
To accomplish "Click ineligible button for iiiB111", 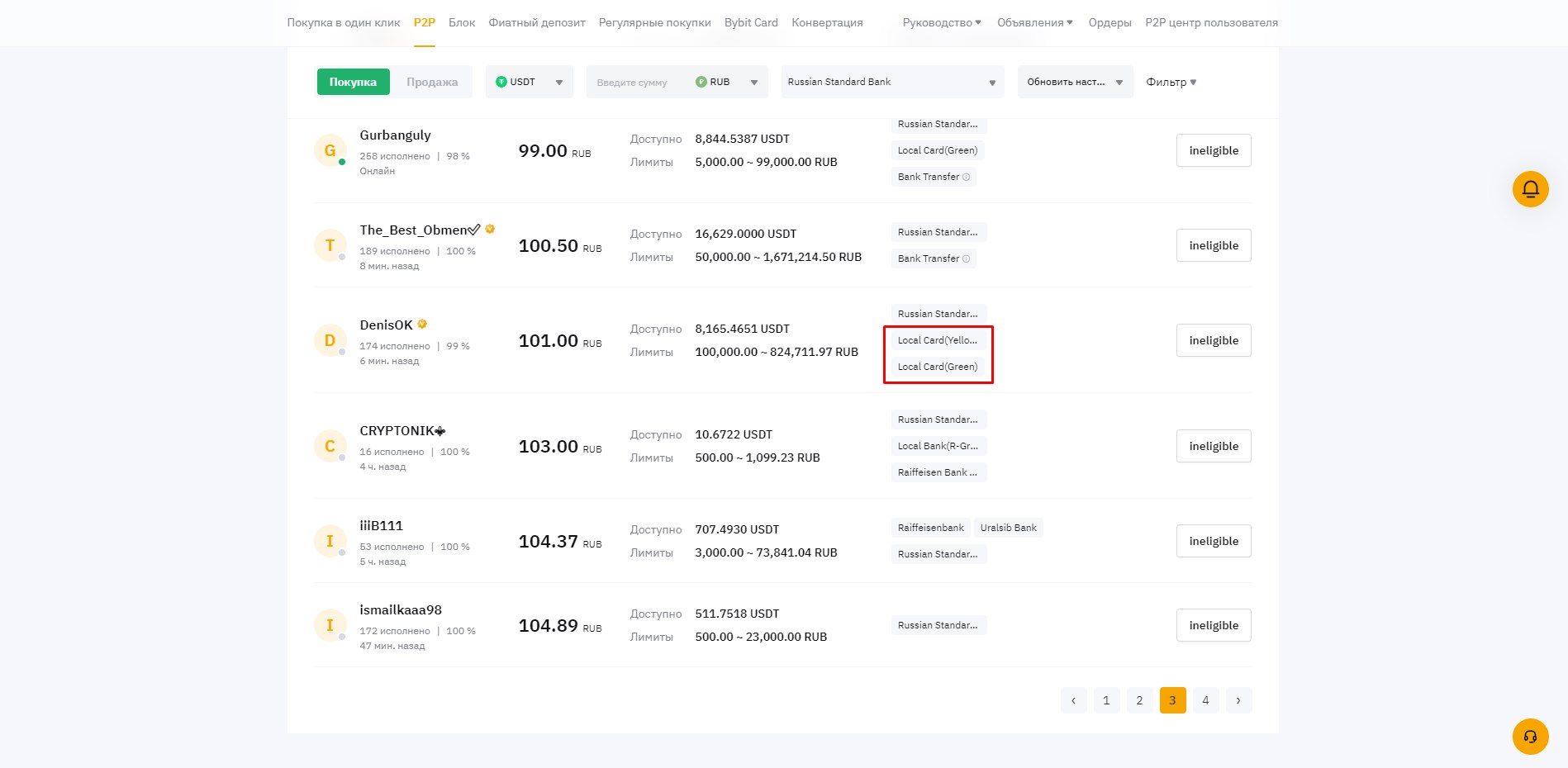I will 1214,541.
